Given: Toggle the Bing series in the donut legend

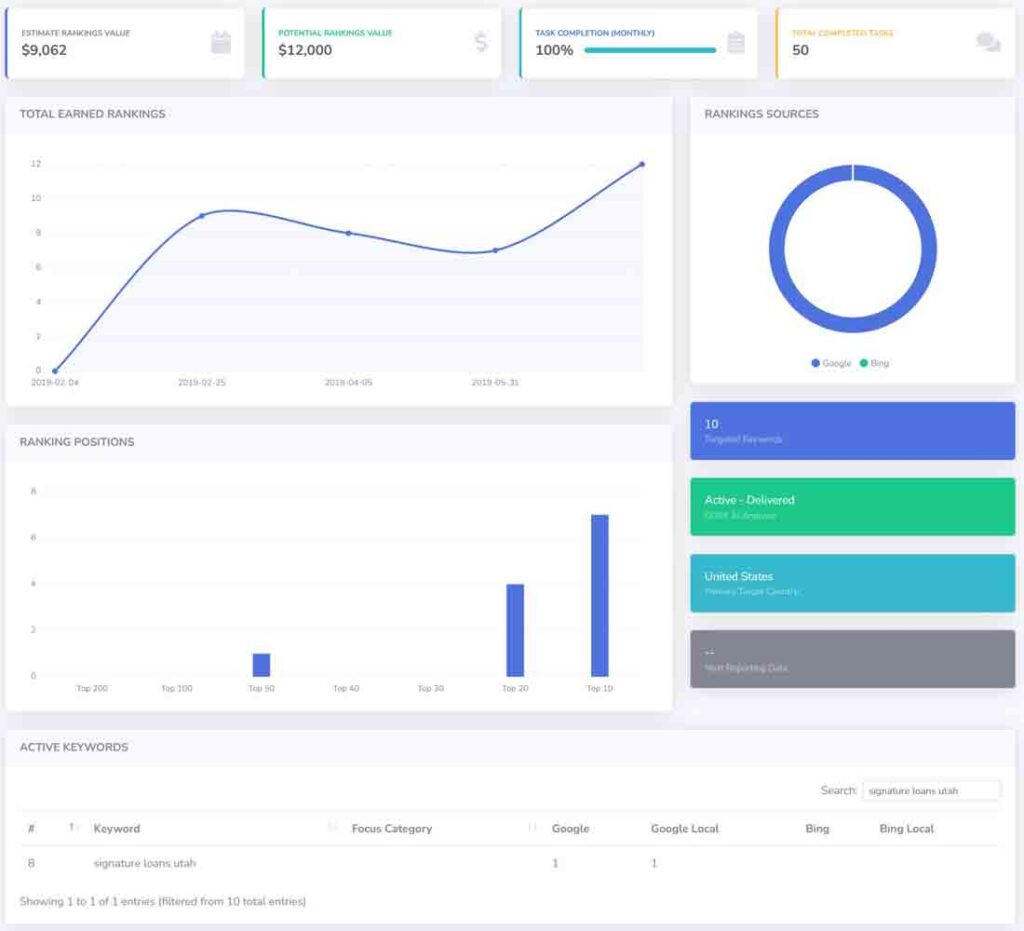Looking at the screenshot, I should (873, 363).
